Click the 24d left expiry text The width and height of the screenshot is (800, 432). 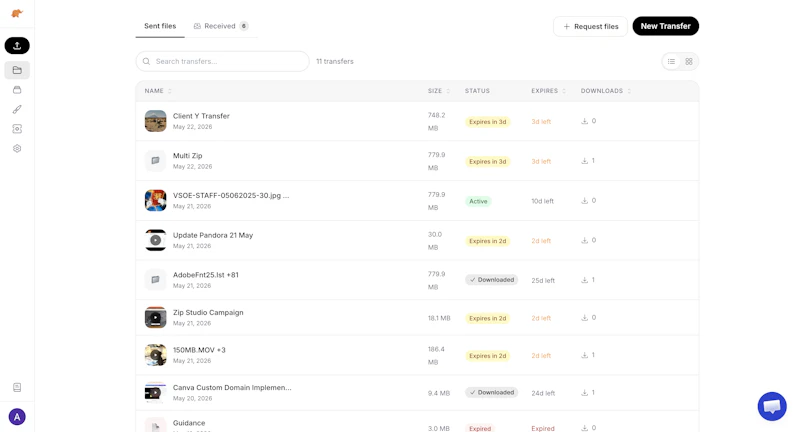543,393
